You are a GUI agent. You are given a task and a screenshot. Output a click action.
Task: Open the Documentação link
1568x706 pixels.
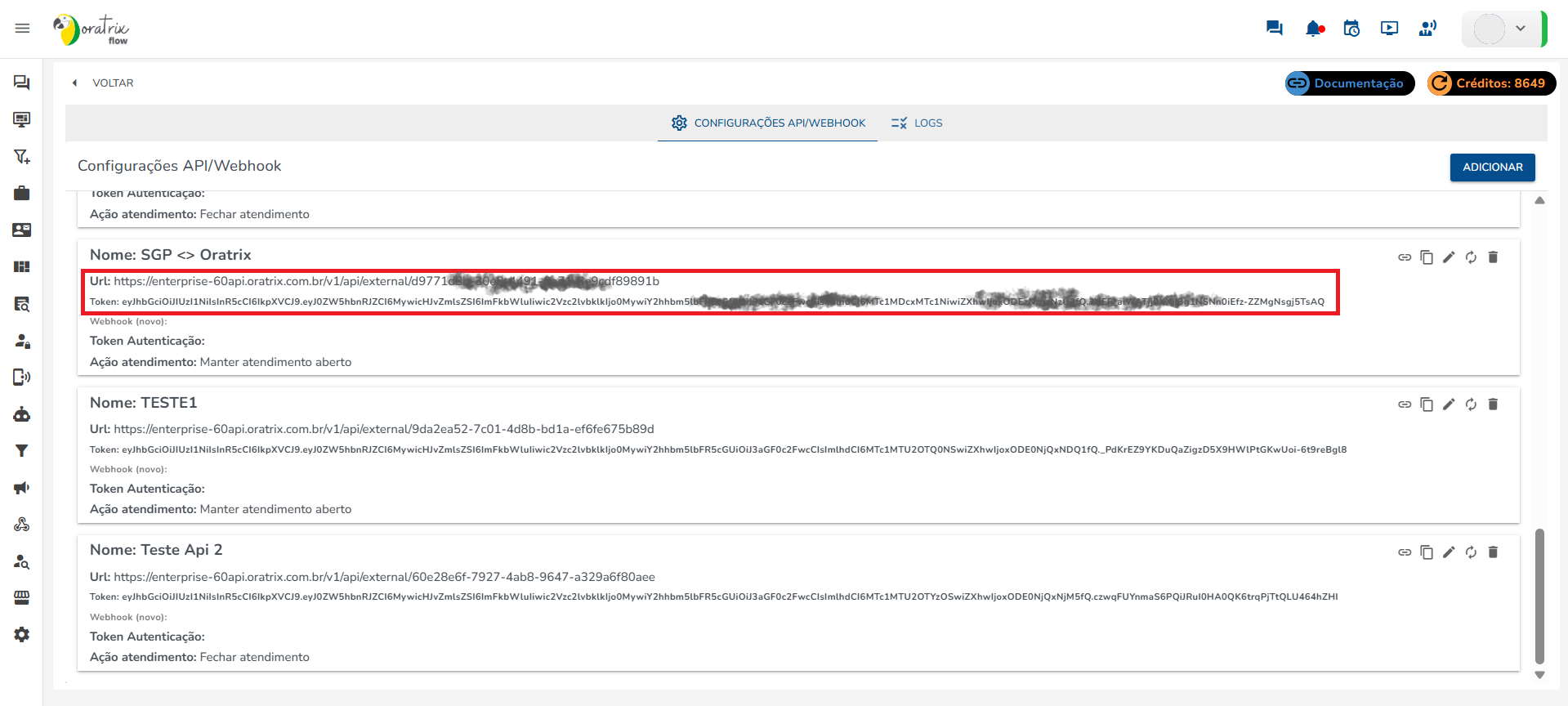(x=1349, y=83)
